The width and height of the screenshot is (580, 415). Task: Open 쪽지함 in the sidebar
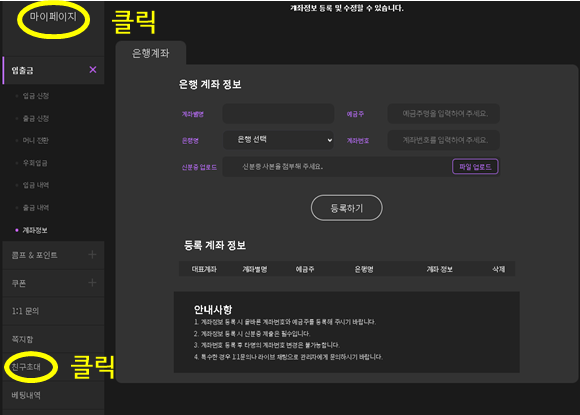22,339
